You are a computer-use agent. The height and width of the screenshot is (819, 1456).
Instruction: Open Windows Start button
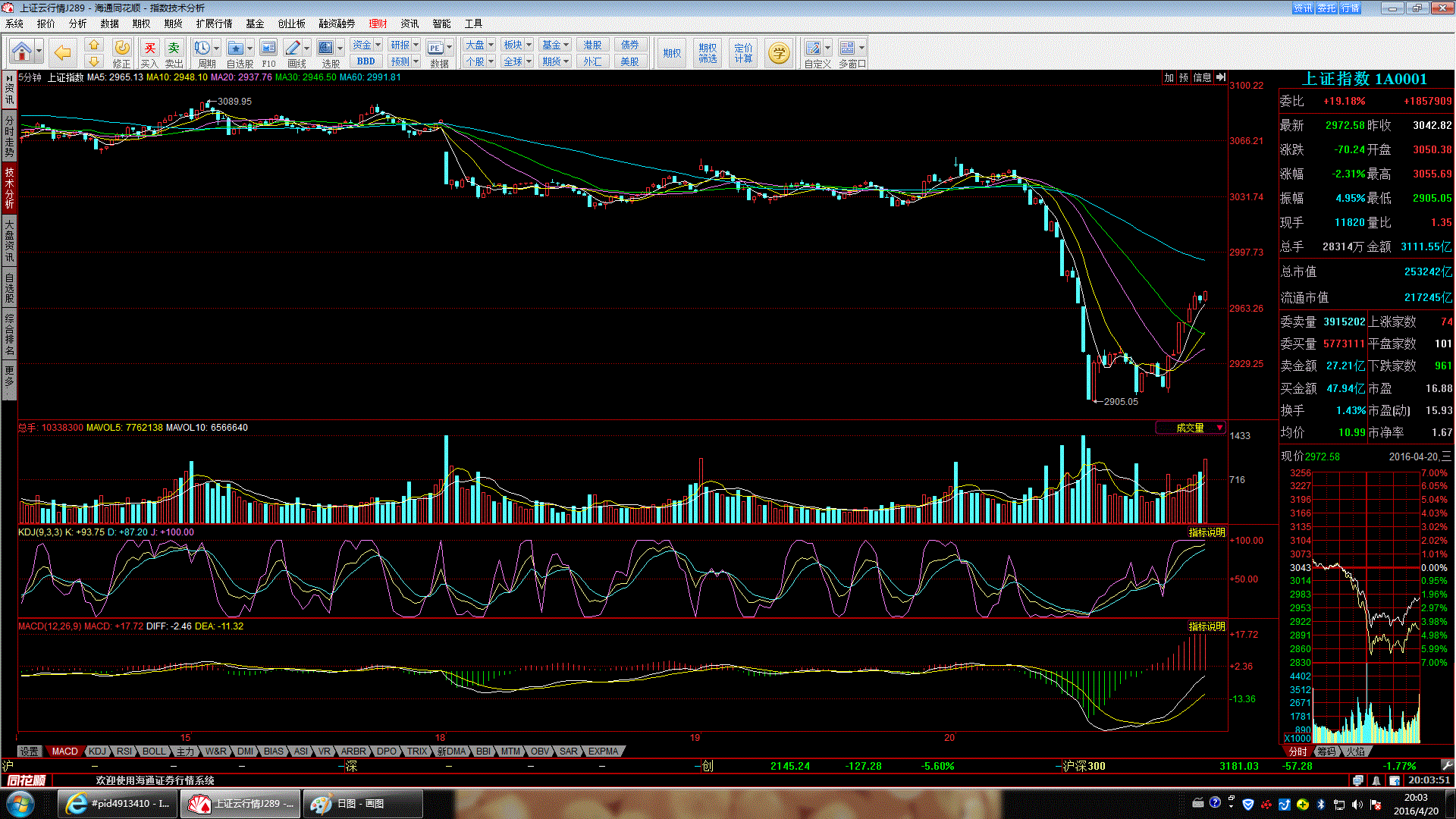coord(20,804)
